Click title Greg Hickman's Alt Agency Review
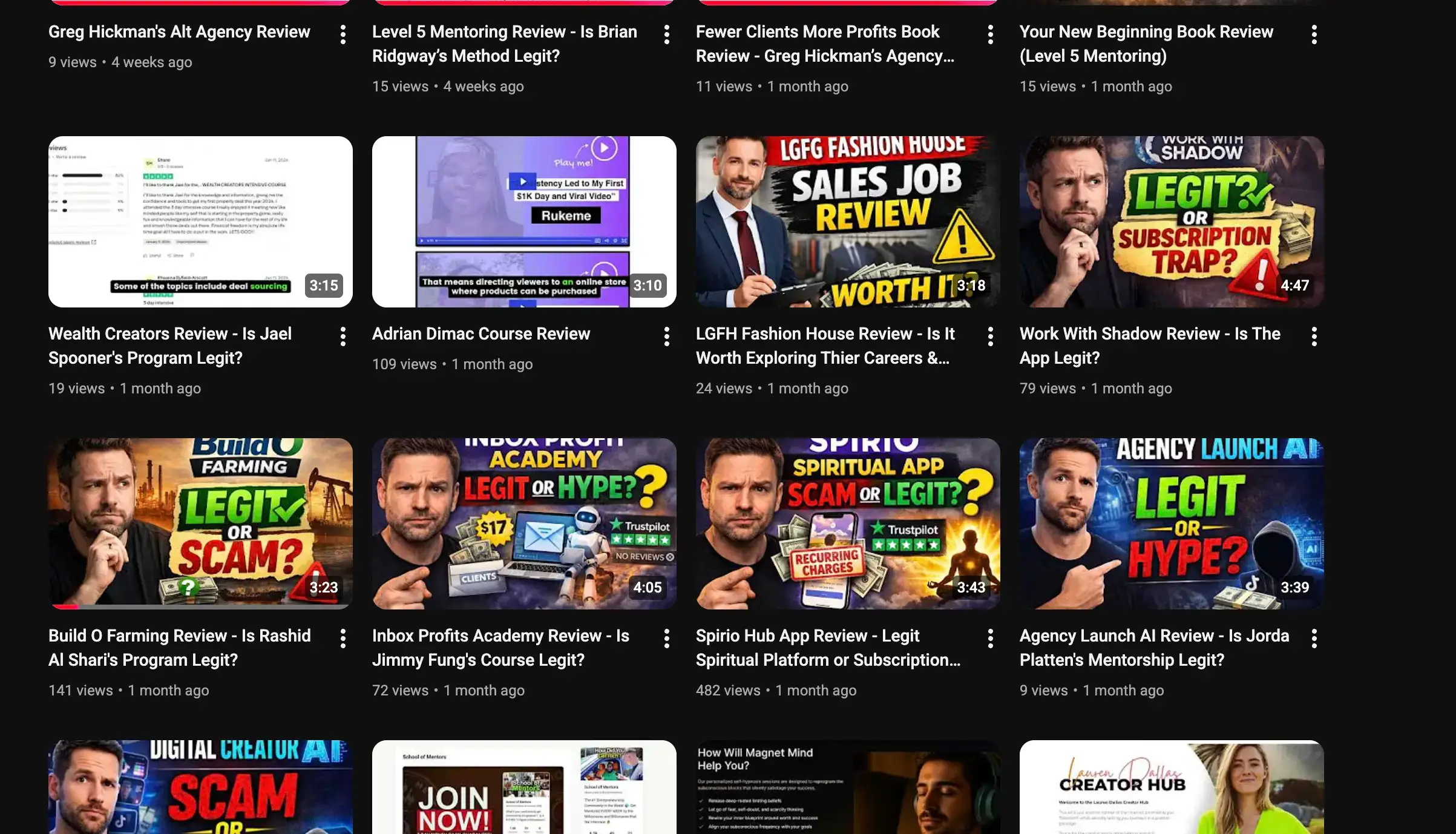The image size is (1456, 834). (x=179, y=31)
